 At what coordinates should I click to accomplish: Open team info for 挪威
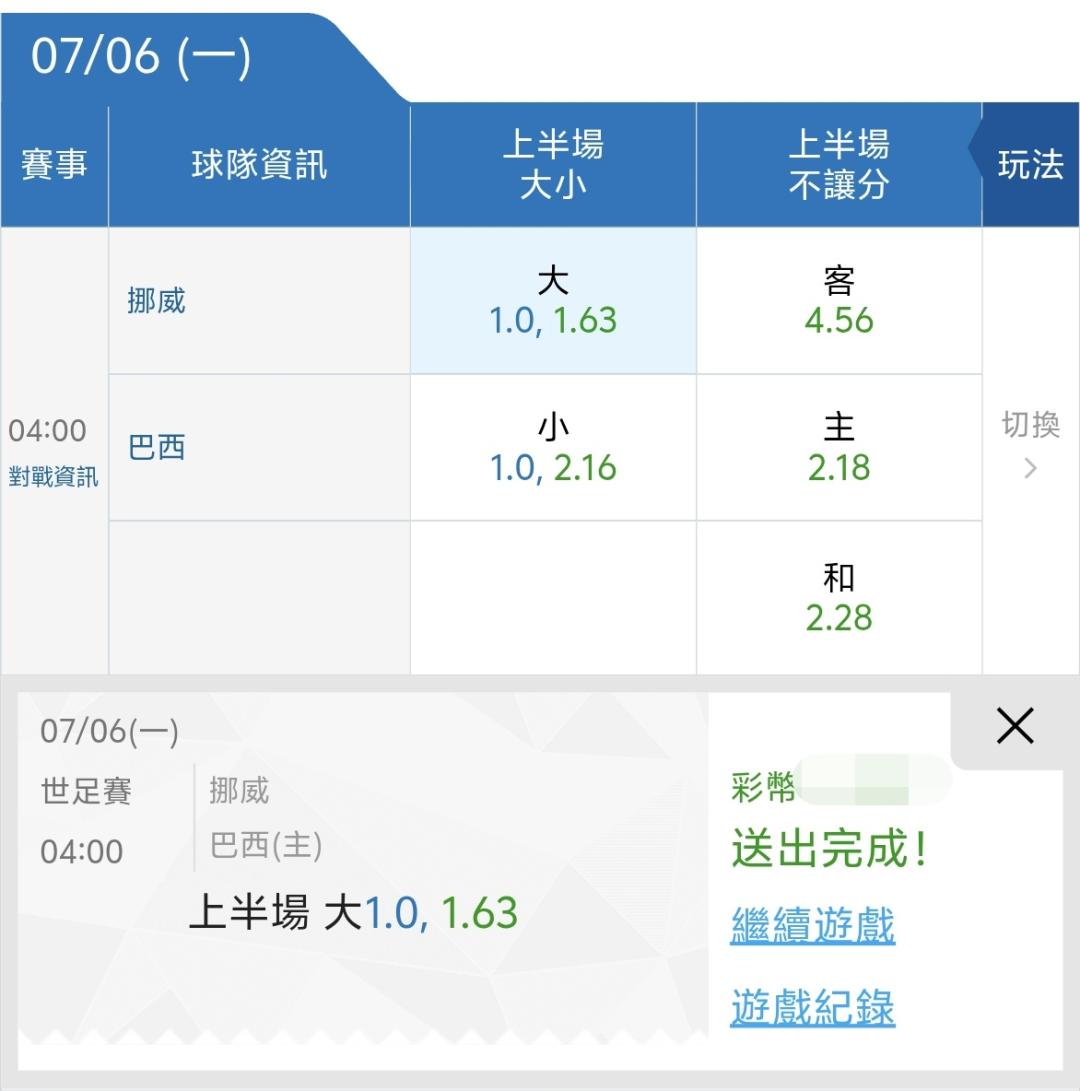click(x=157, y=301)
